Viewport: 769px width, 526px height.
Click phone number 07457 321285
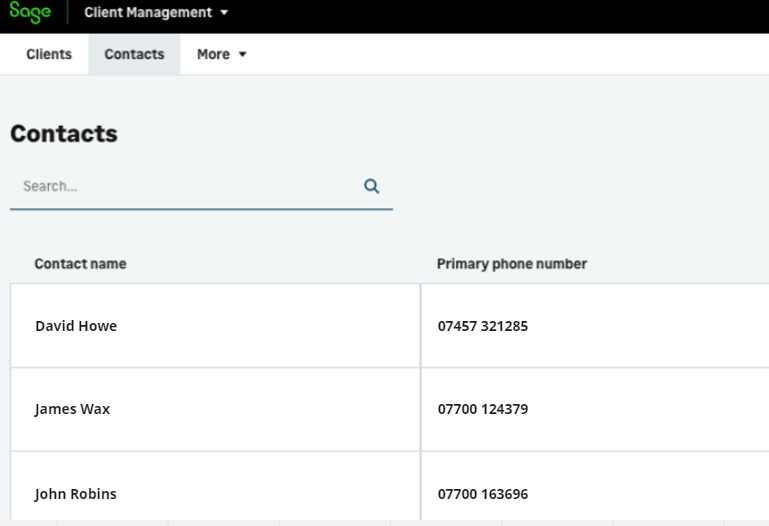(483, 326)
